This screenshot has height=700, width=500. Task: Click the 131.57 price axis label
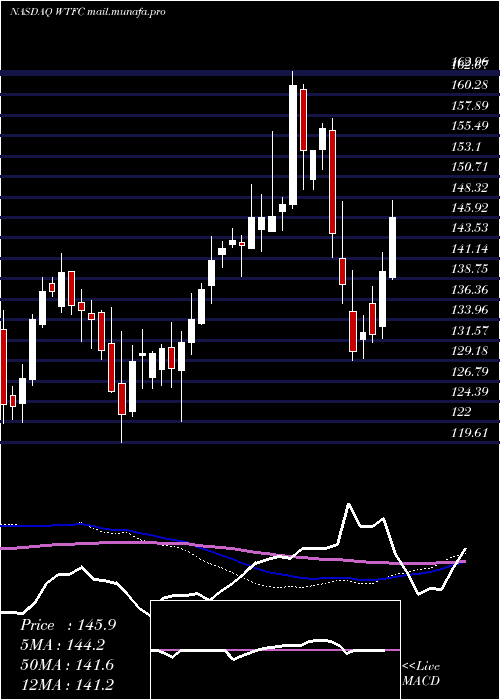point(469,331)
